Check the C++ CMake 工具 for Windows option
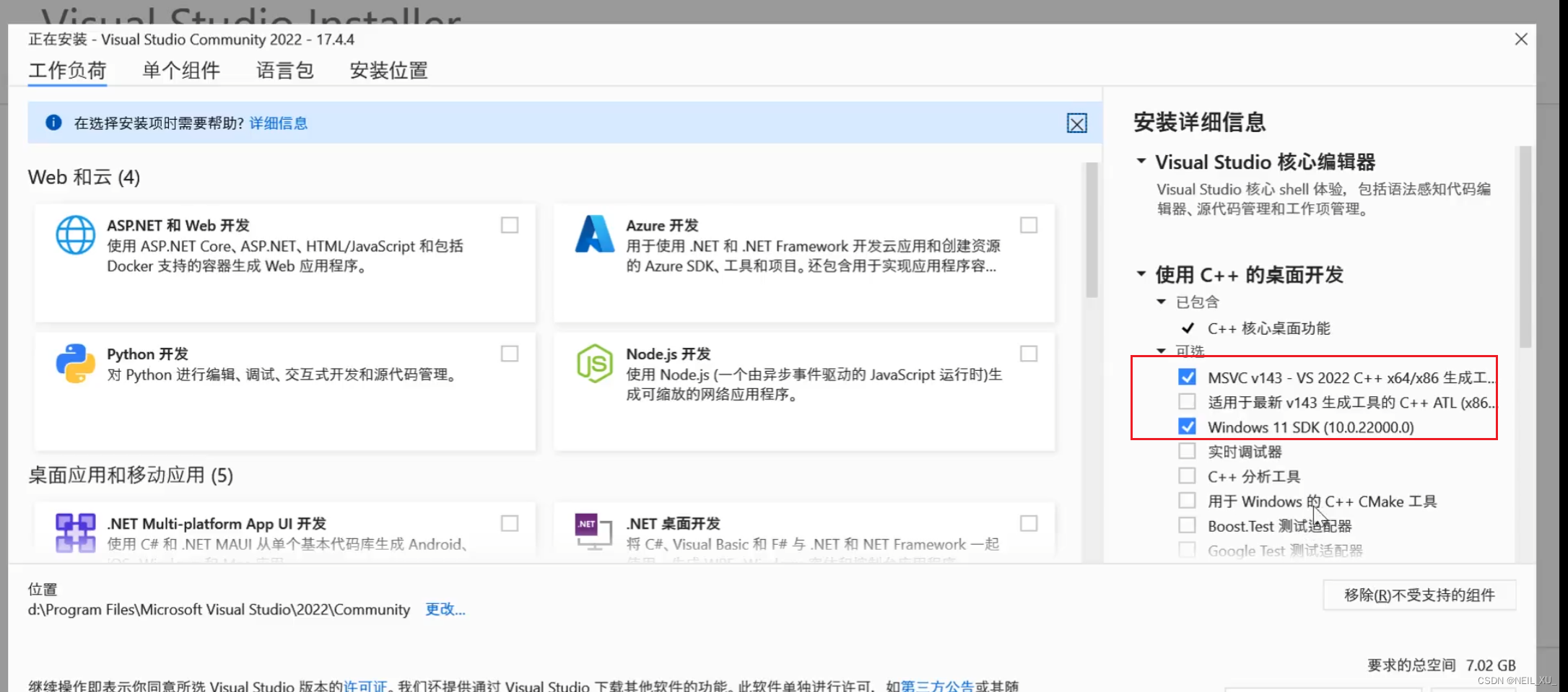 [1187, 500]
